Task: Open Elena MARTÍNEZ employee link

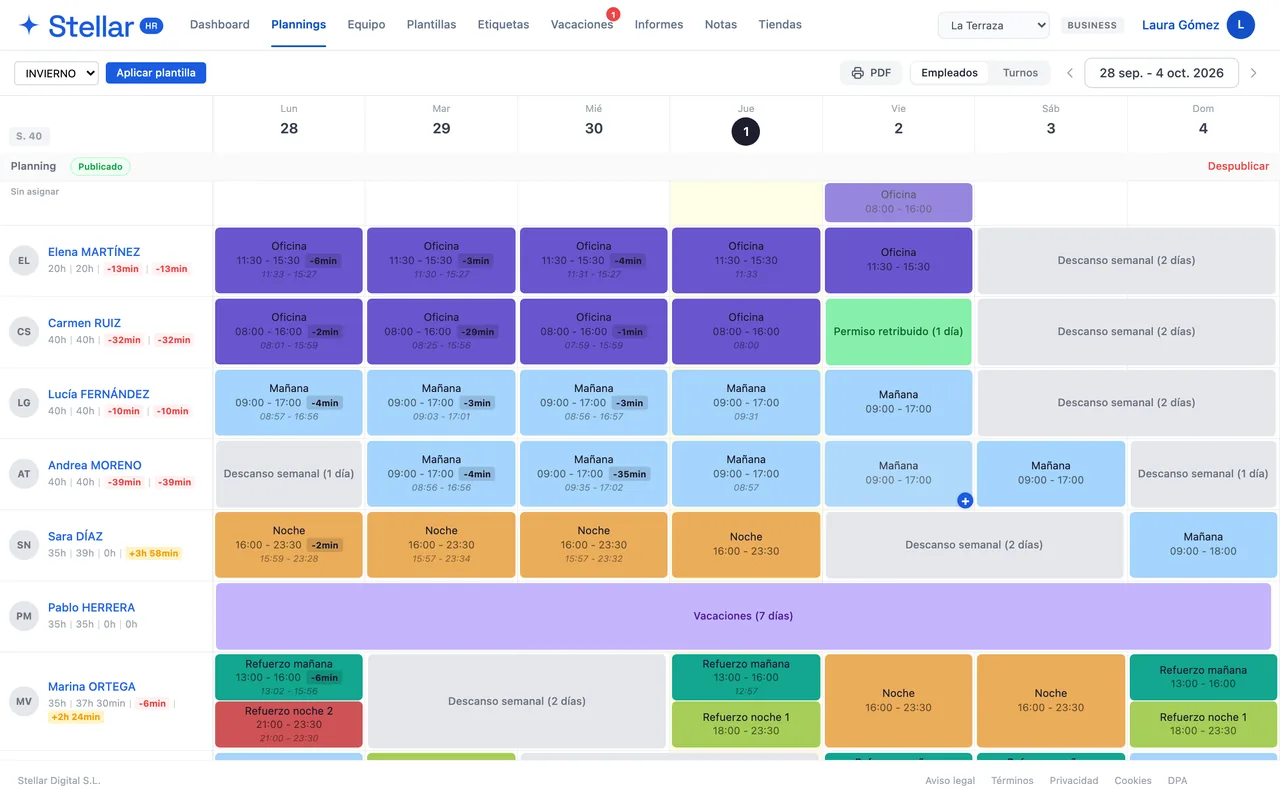Action: click(x=94, y=252)
